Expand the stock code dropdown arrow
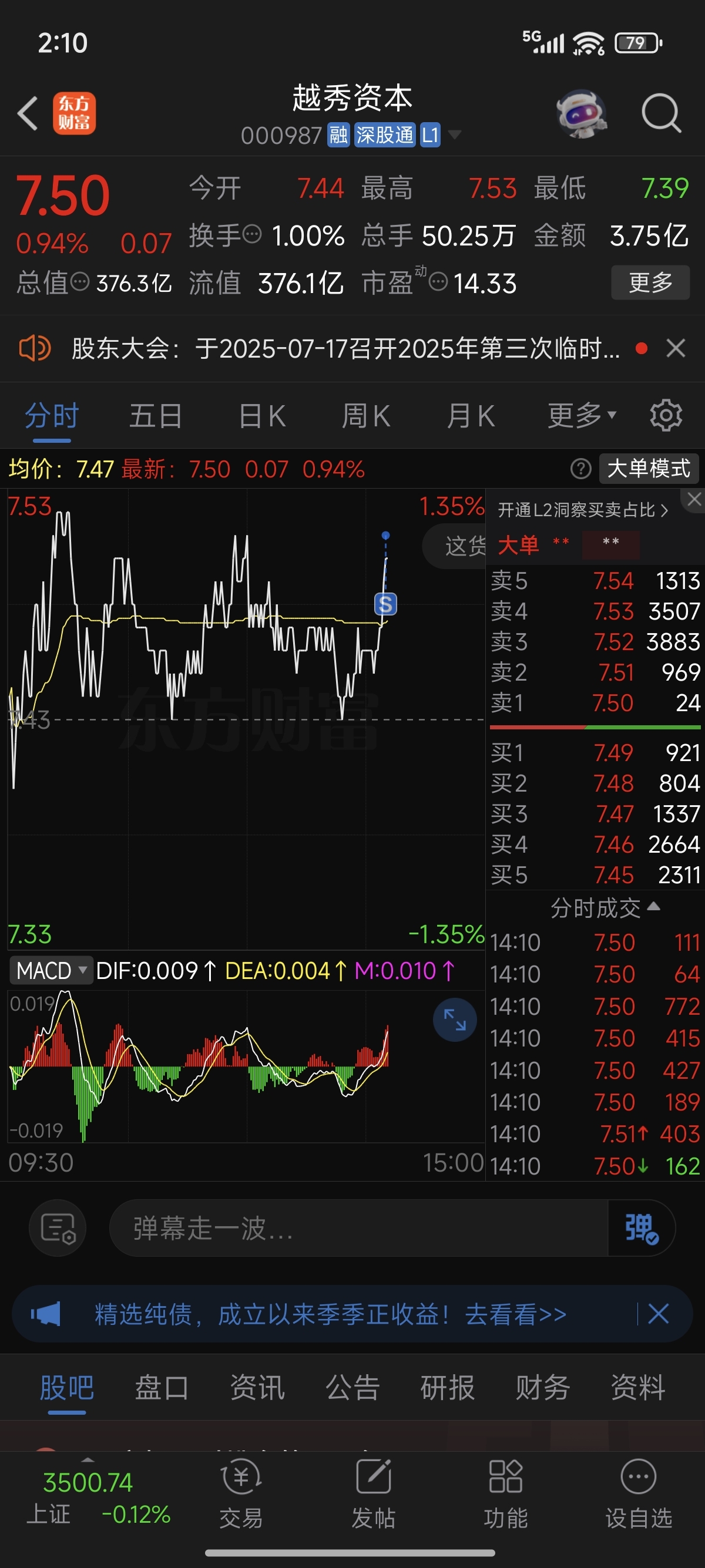The image size is (705, 1568). pos(454,134)
